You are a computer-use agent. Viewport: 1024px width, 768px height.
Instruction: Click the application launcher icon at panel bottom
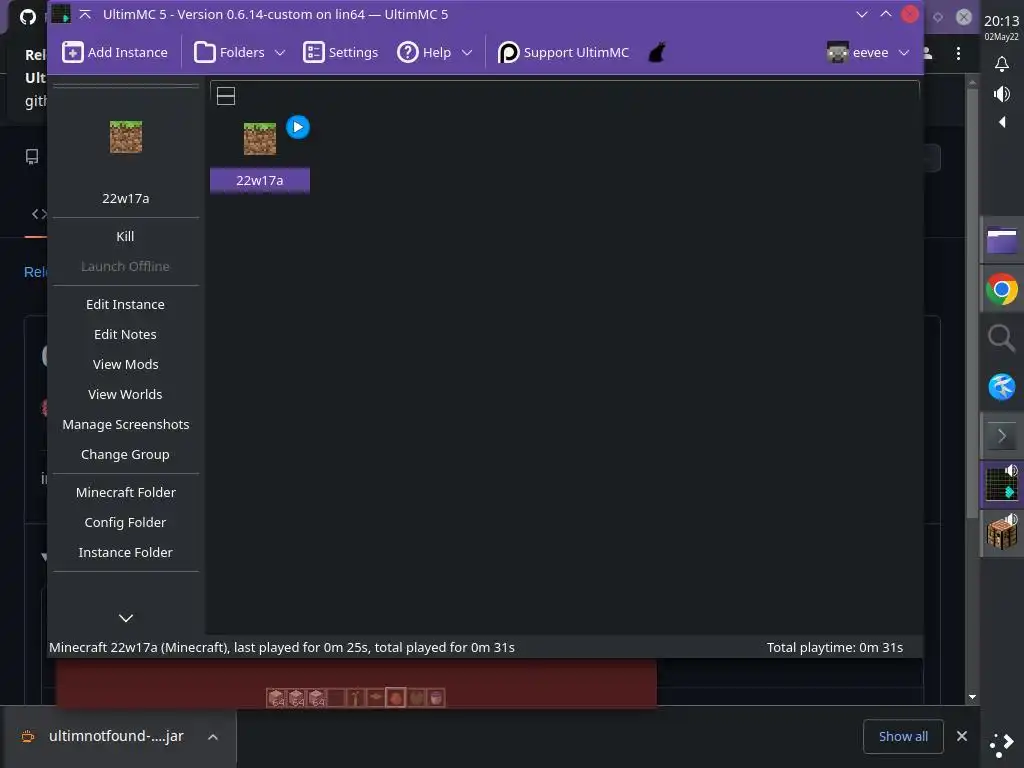pos(1002,746)
